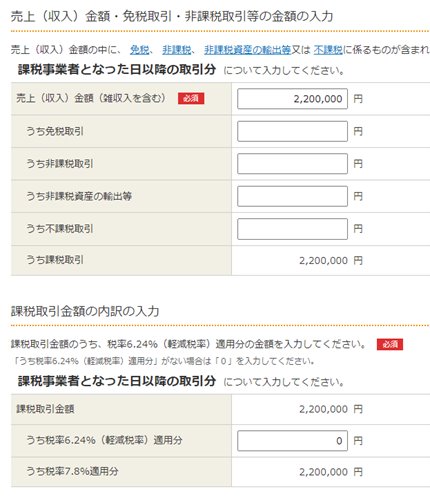The width and height of the screenshot is (430, 503).
Task: Click the うち非課税資産の輸出等 amount field
Action: (292, 196)
